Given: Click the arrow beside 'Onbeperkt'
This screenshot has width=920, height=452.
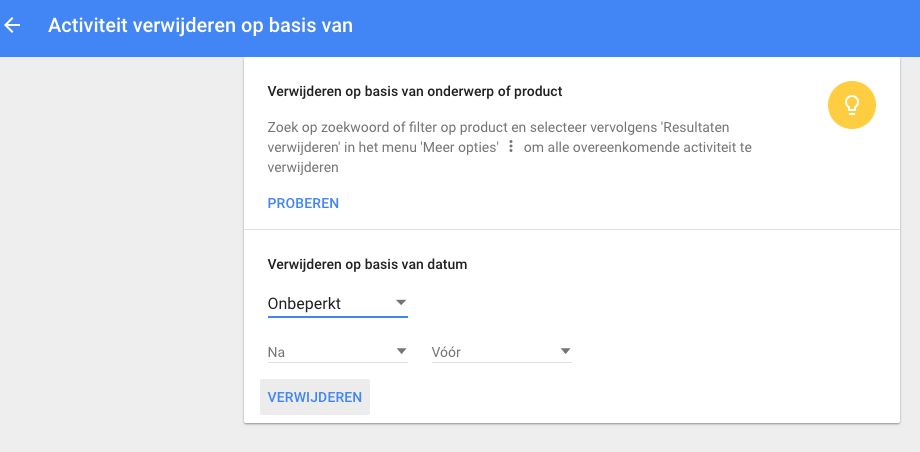Looking at the screenshot, I should click(400, 302).
